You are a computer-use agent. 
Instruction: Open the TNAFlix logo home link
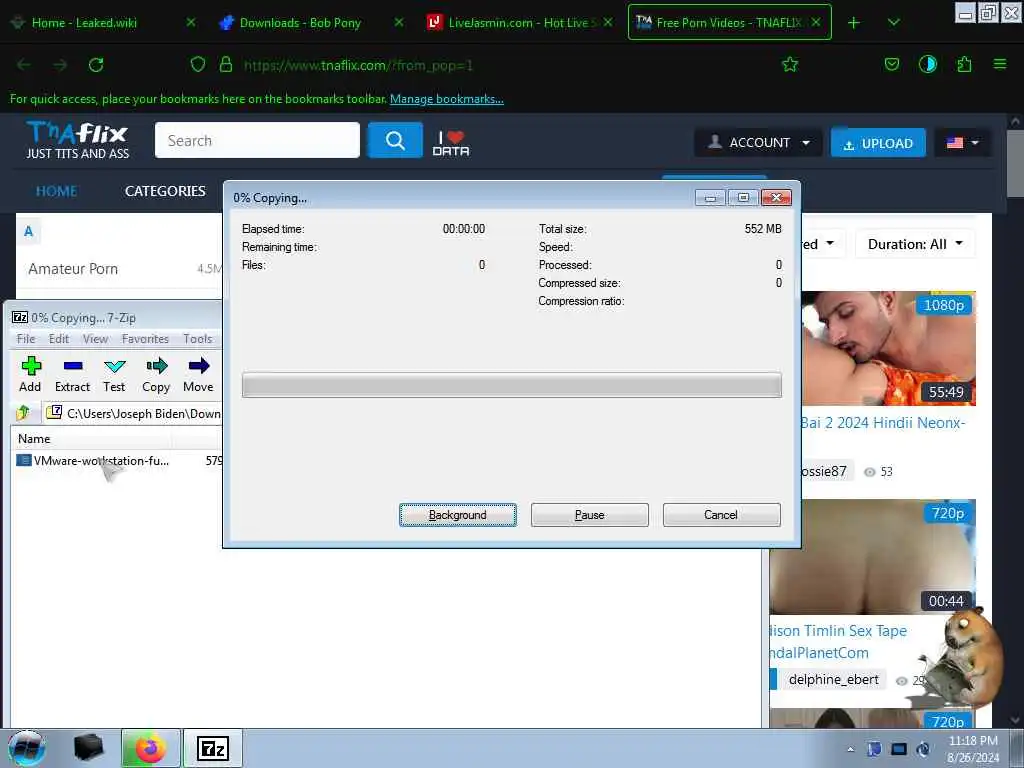tap(78, 140)
